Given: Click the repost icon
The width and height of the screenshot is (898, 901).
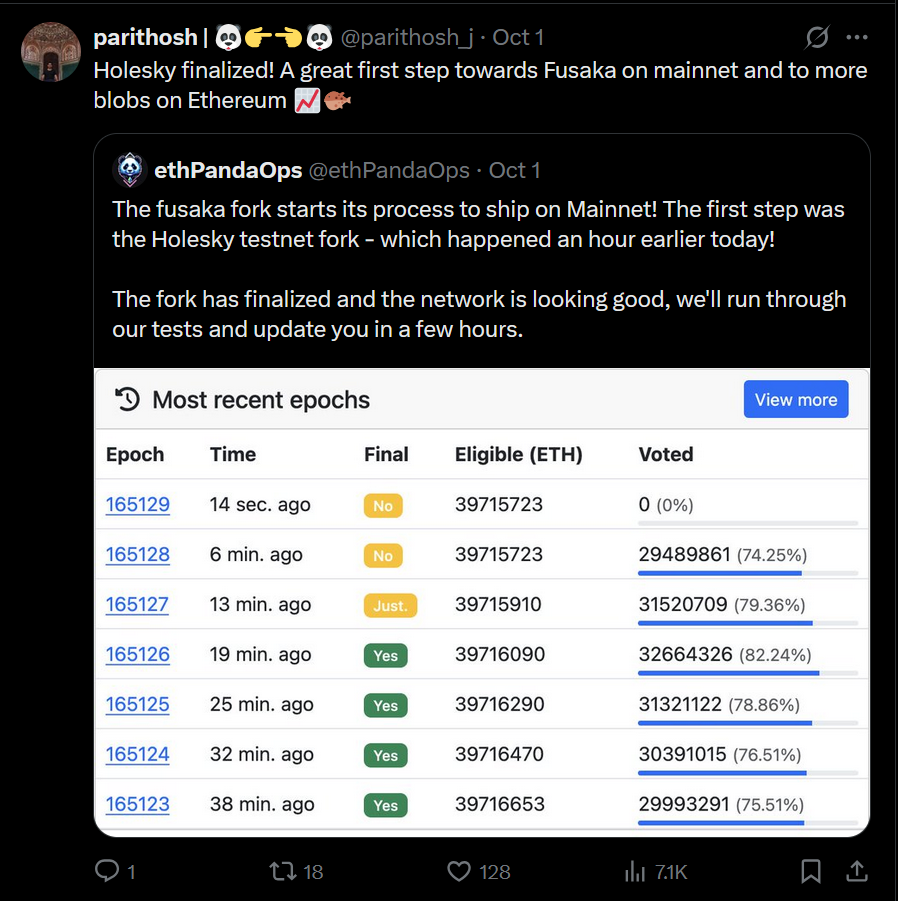Looking at the screenshot, I should 283,872.
